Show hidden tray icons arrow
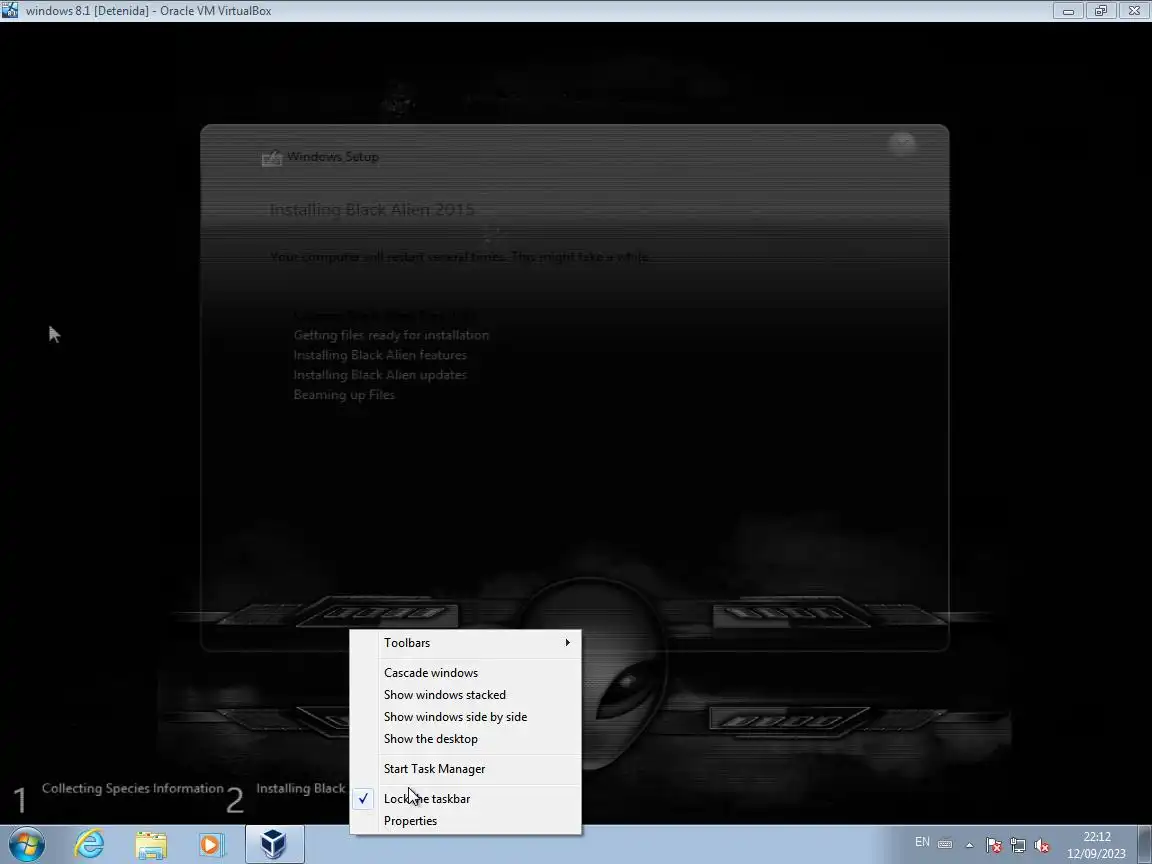The image size is (1152, 864). pyautogui.click(x=969, y=845)
